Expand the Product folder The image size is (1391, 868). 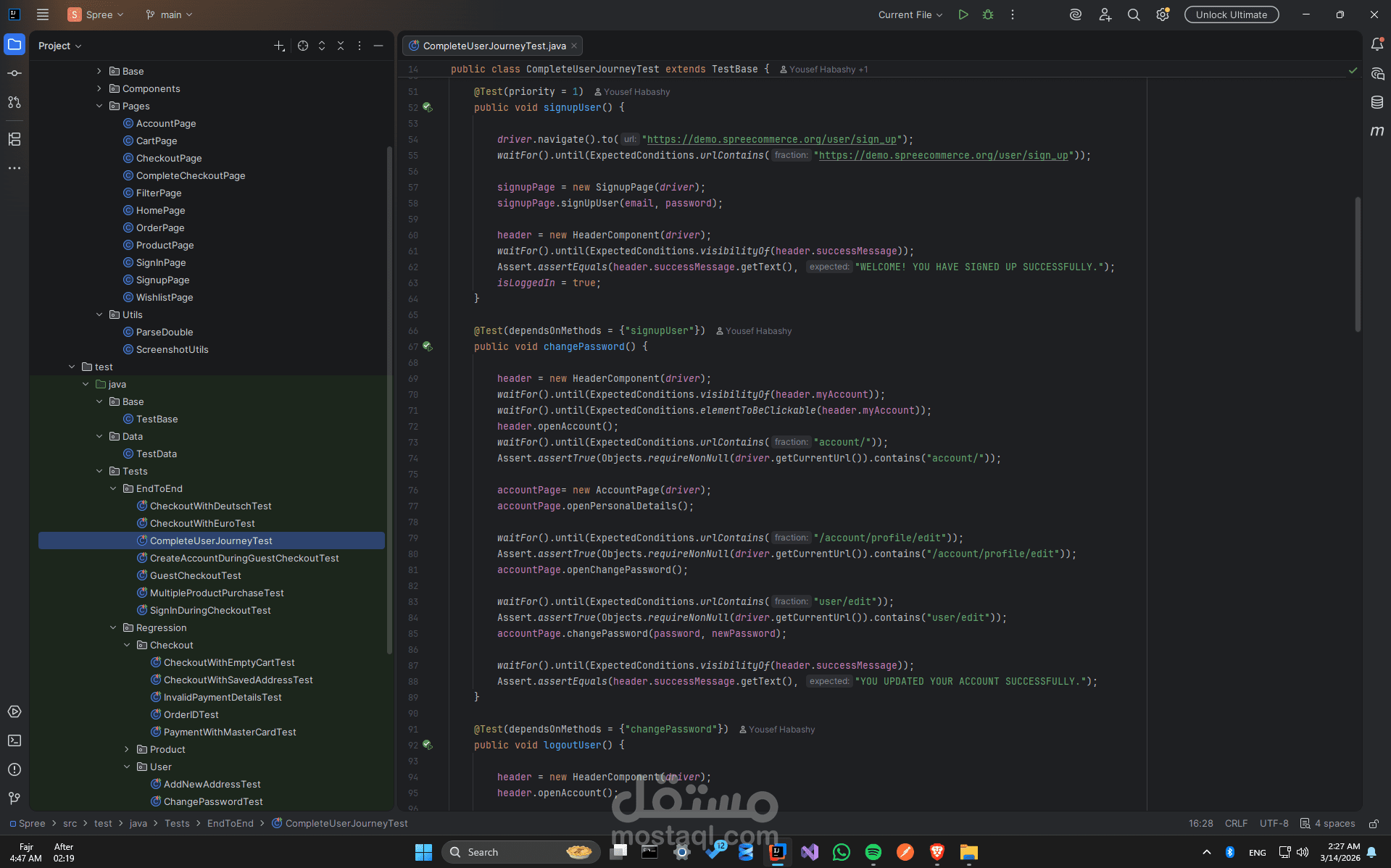(x=127, y=749)
